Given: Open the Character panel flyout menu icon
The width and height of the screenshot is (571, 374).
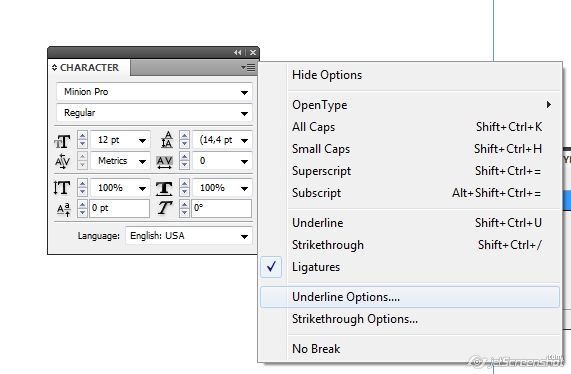Looking at the screenshot, I should 248,67.
